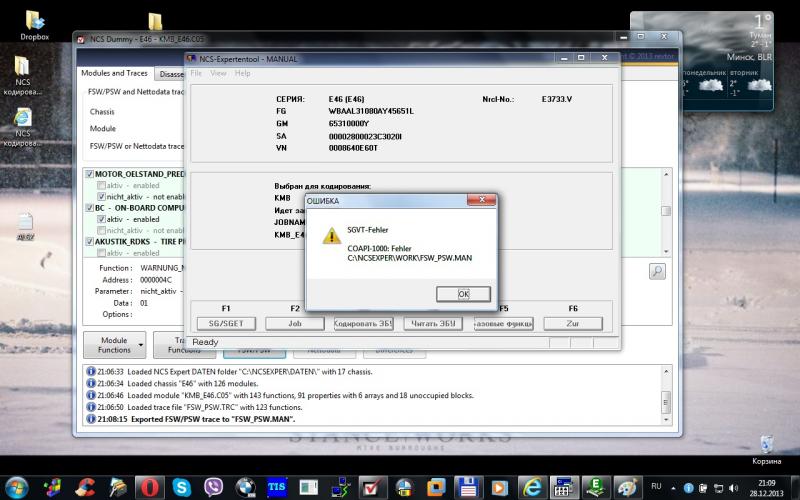Viewport: 800px width, 500px height.
Task: Click the up arrow of the function list scrollbar
Action: [666, 174]
